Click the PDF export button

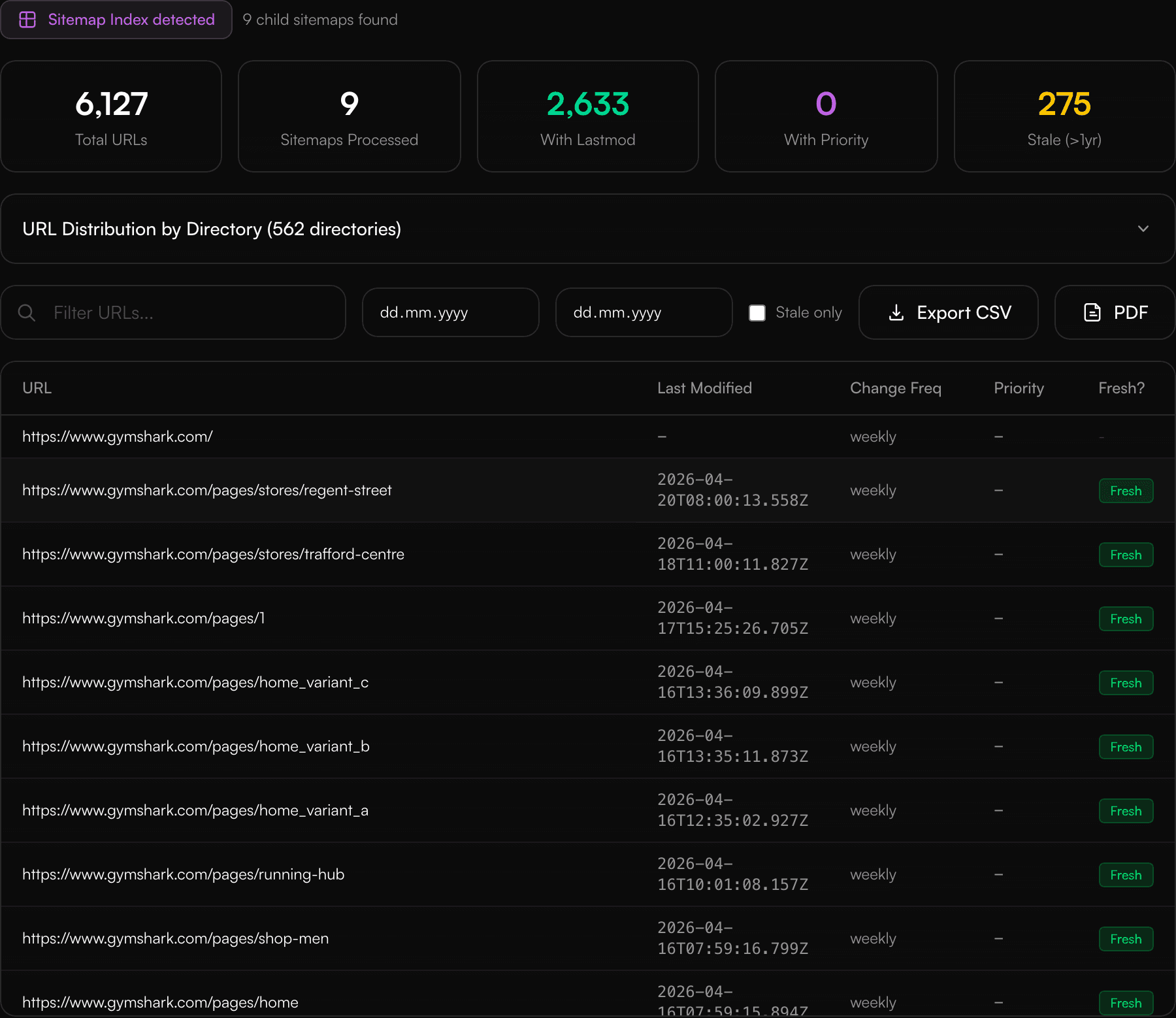(x=1114, y=312)
